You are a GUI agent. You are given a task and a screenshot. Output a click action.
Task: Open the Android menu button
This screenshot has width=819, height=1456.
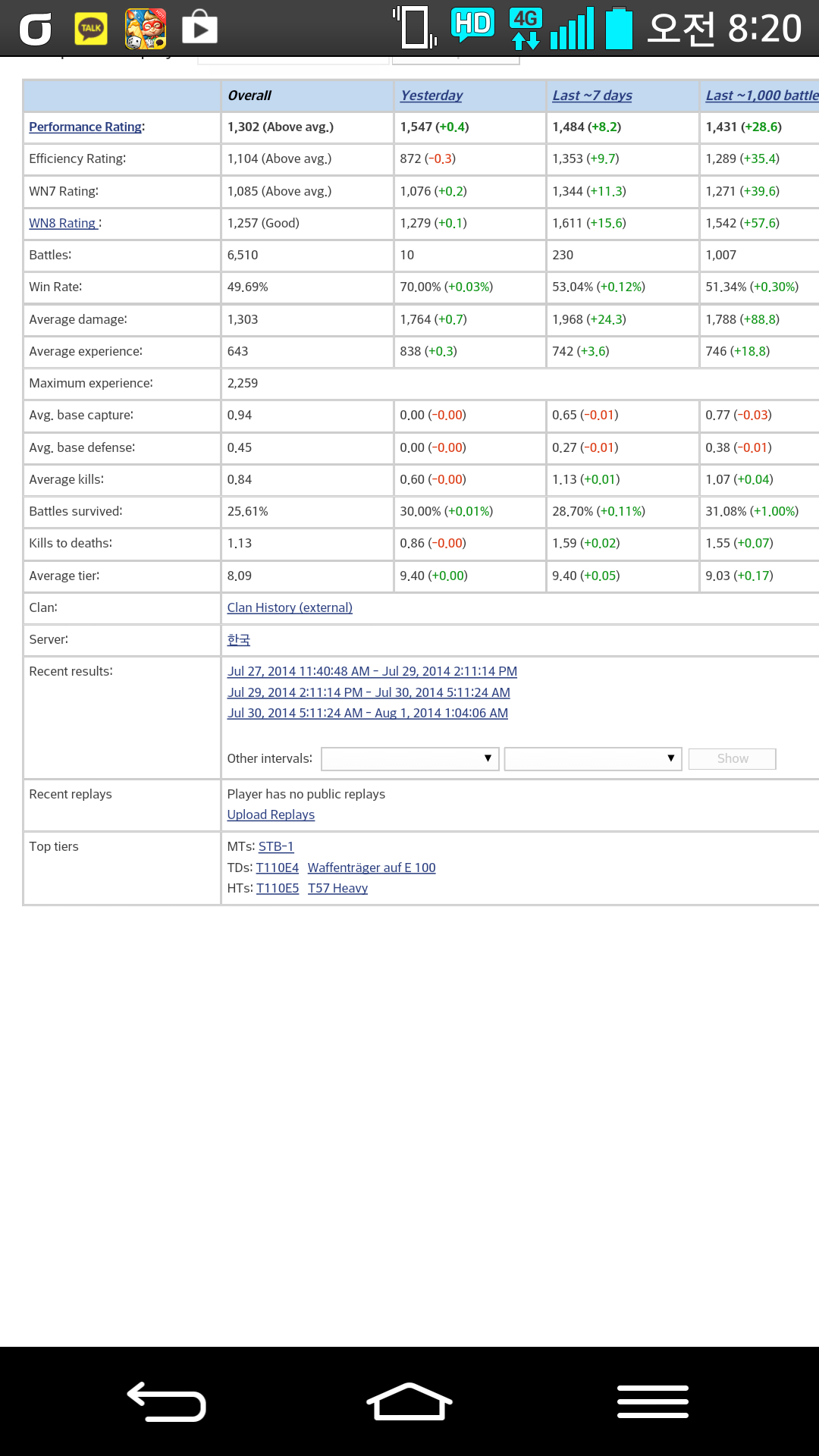652,1401
